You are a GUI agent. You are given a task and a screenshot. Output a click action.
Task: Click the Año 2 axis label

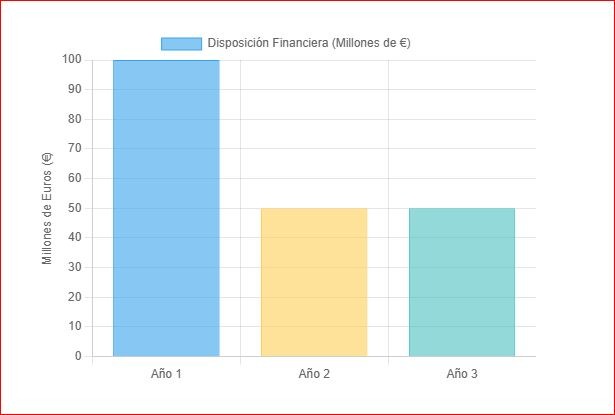click(x=314, y=374)
